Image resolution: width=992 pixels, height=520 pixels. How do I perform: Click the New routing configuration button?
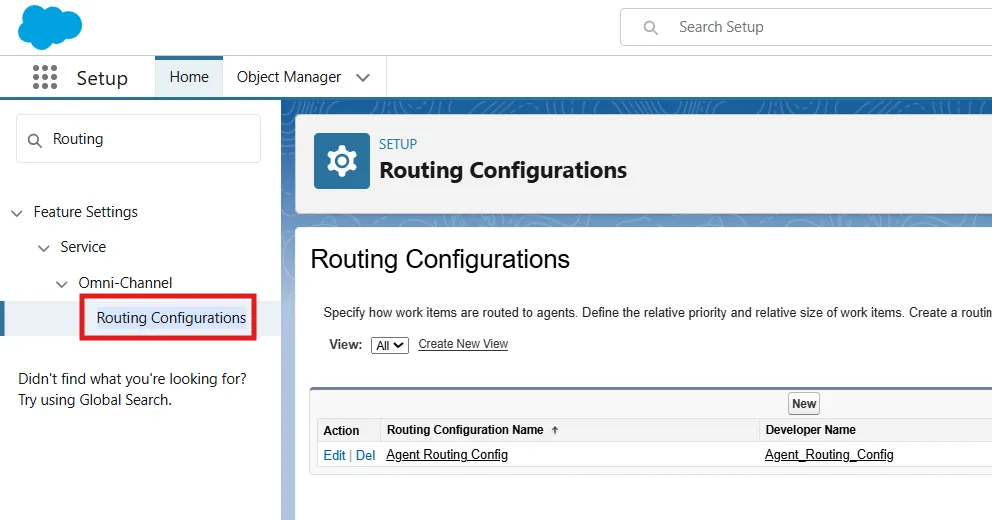(804, 404)
